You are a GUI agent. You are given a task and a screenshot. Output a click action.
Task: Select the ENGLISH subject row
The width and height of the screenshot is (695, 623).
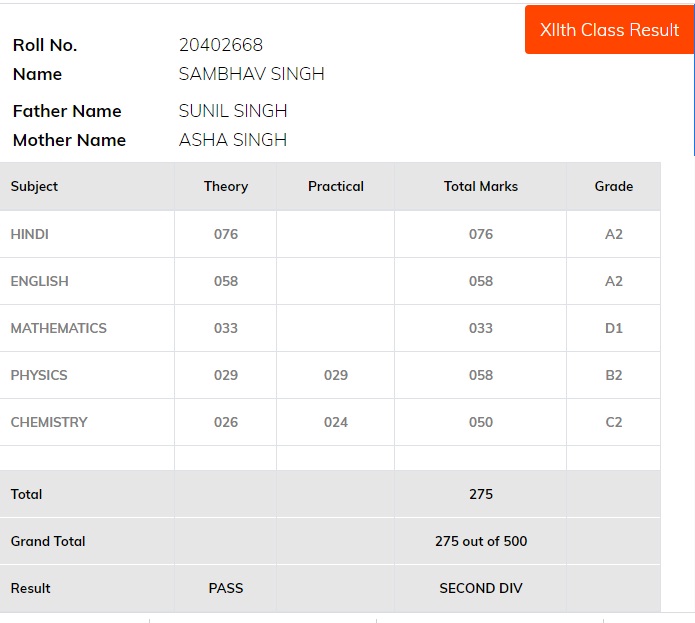pyautogui.click(x=330, y=281)
